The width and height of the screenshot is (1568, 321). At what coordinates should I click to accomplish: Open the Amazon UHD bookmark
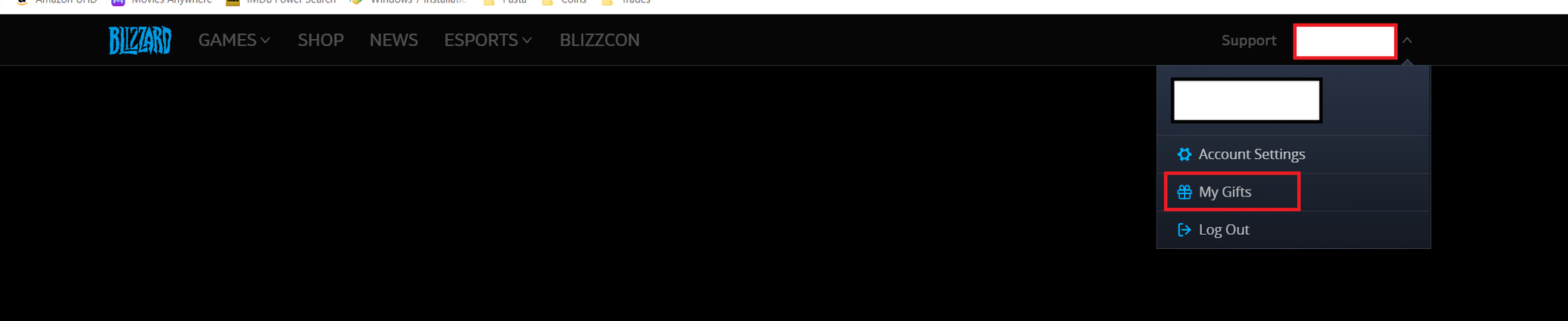[x=56, y=2]
